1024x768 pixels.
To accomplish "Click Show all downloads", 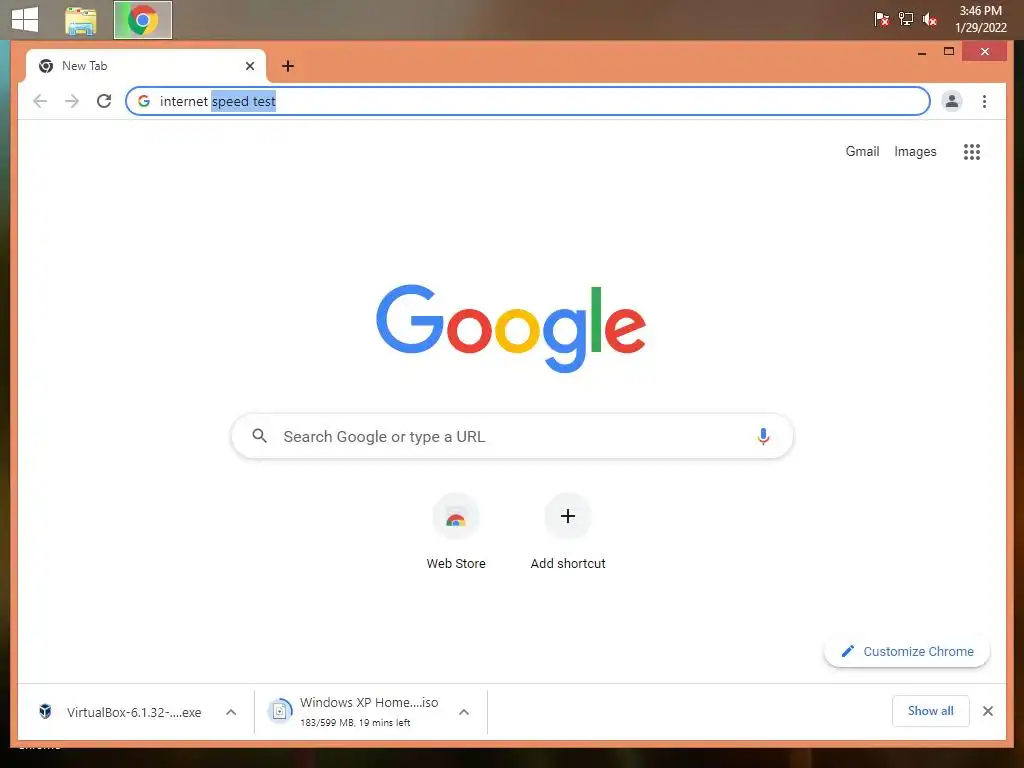I will point(931,711).
